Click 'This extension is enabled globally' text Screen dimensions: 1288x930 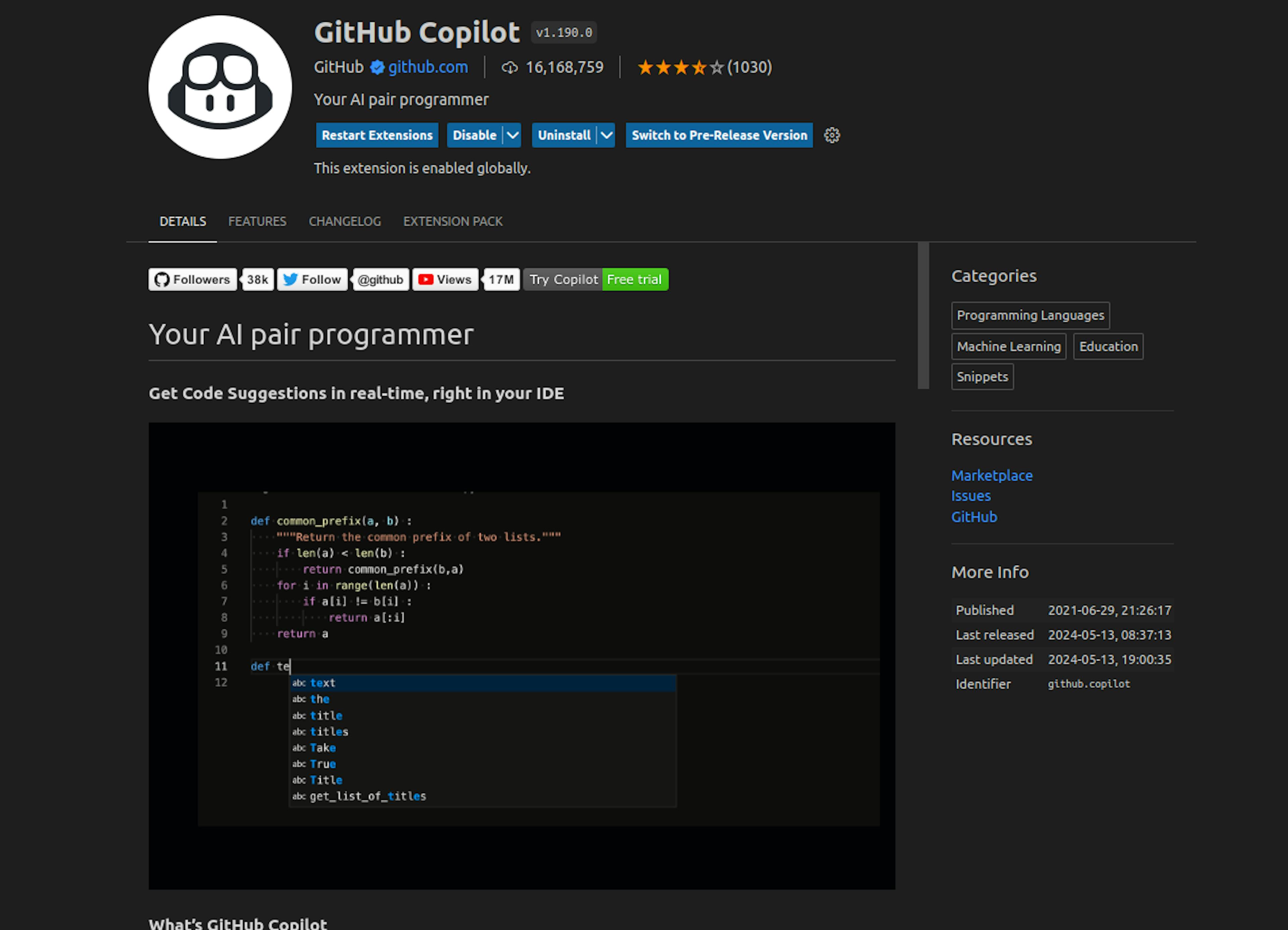422,169
